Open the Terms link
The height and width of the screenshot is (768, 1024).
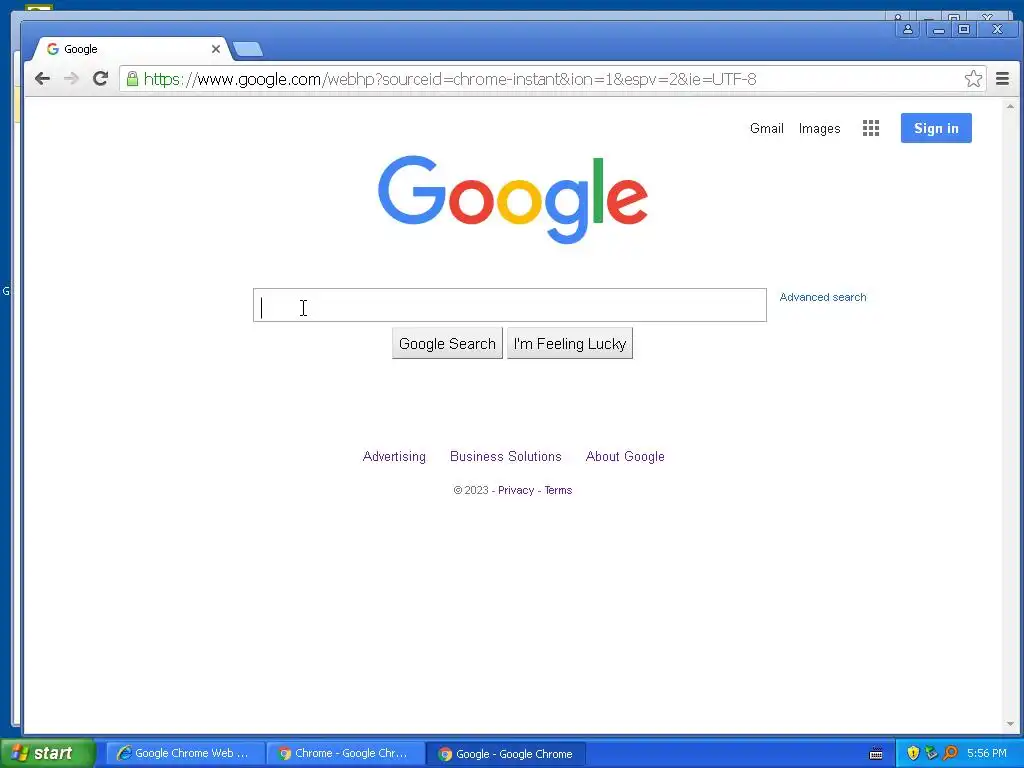(x=558, y=490)
